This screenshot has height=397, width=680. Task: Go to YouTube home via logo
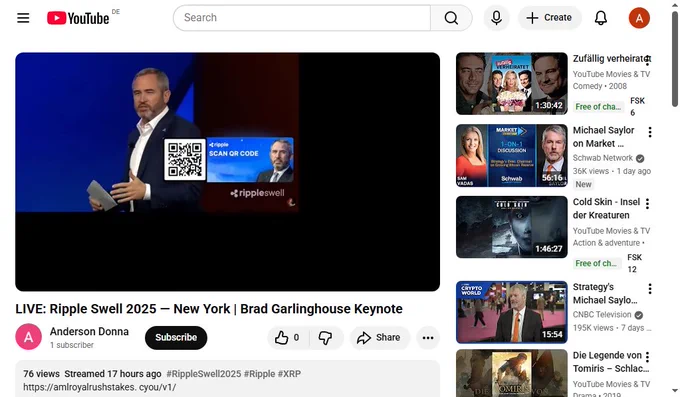78,18
